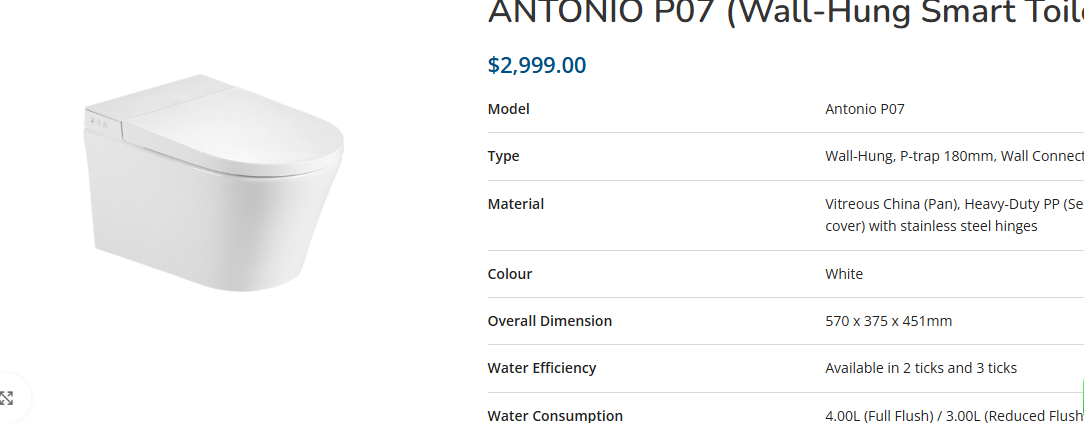The height and width of the screenshot is (423, 1084).
Task: Click the Water Efficiency row label
Action: (542, 368)
